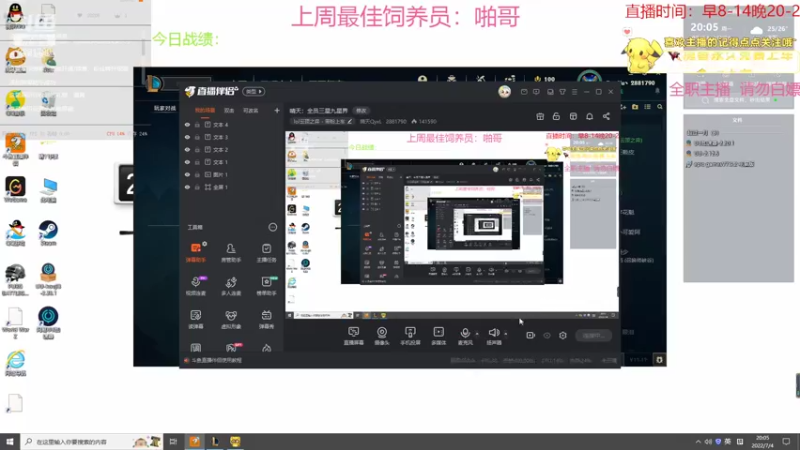Toggle visibility of the 文本 1 layer

187,162
